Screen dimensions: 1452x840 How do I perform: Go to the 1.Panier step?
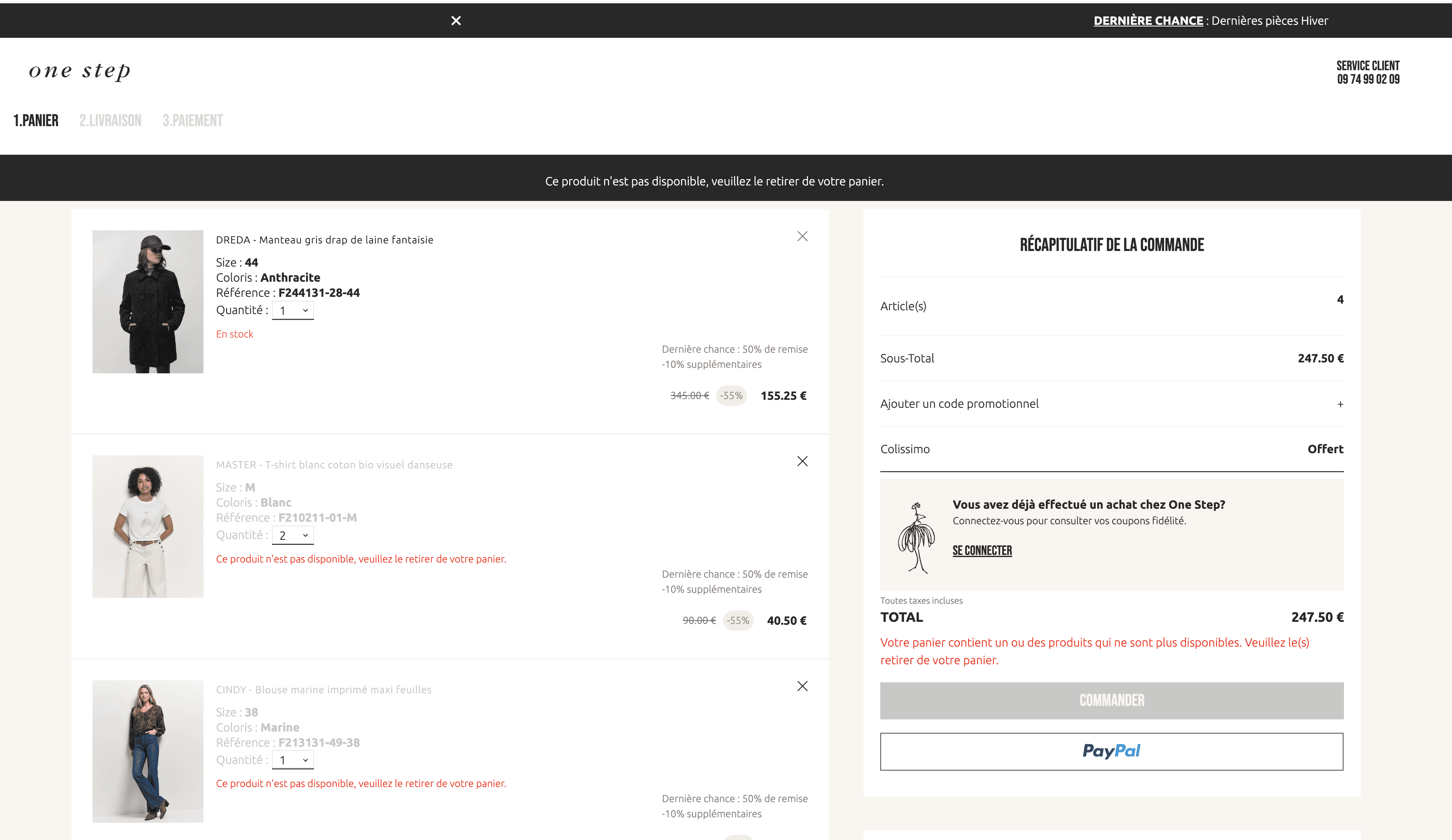click(x=36, y=120)
